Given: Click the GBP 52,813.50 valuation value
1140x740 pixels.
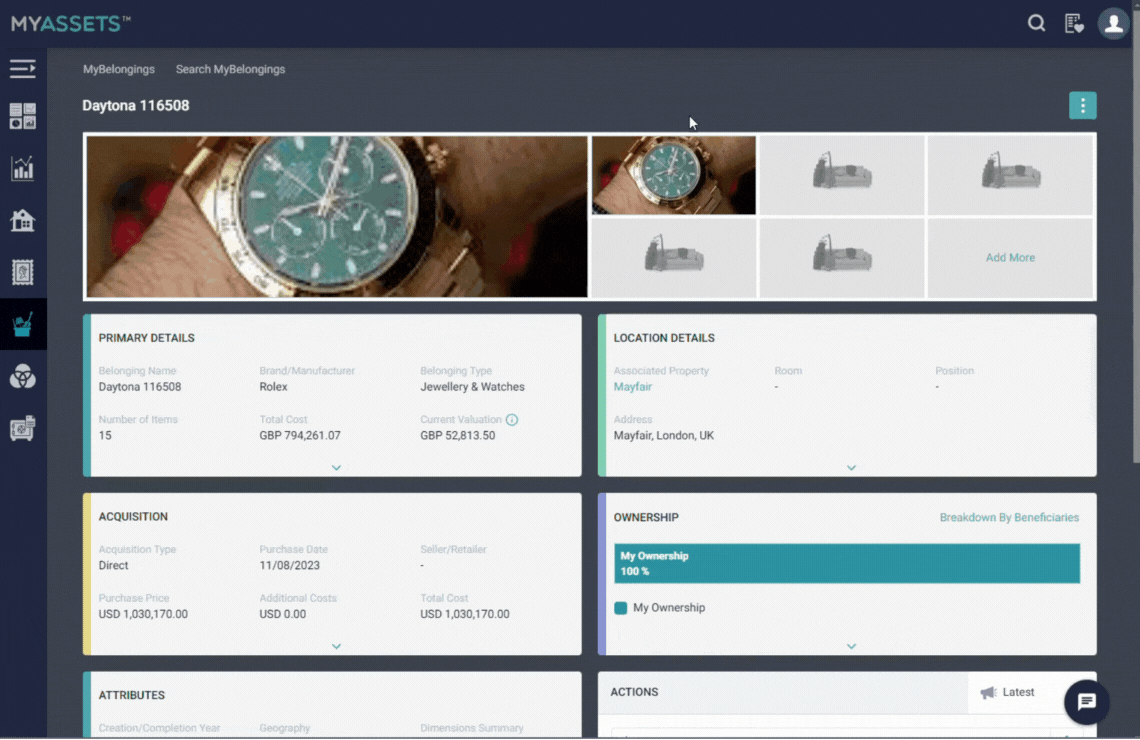Looking at the screenshot, I should tap(457, 435).
